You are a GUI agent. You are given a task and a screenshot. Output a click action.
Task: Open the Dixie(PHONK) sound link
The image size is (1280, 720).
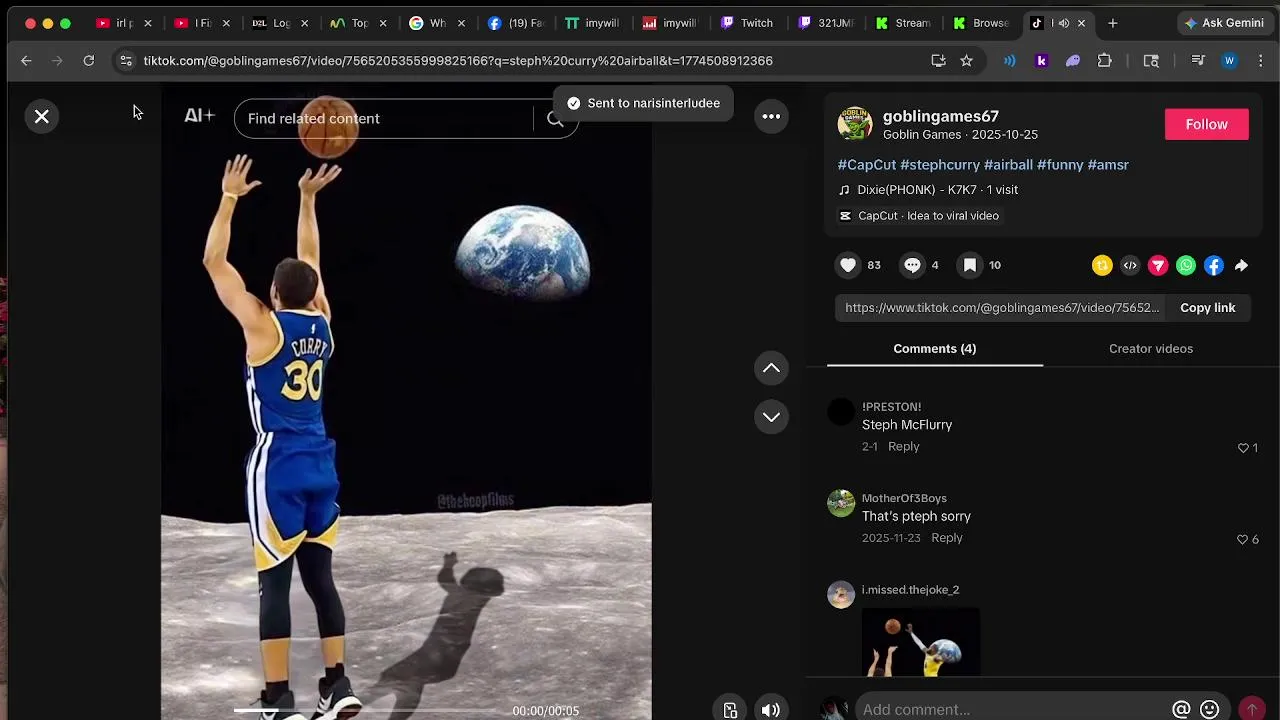pyautogui.click(x=928, y=190)
